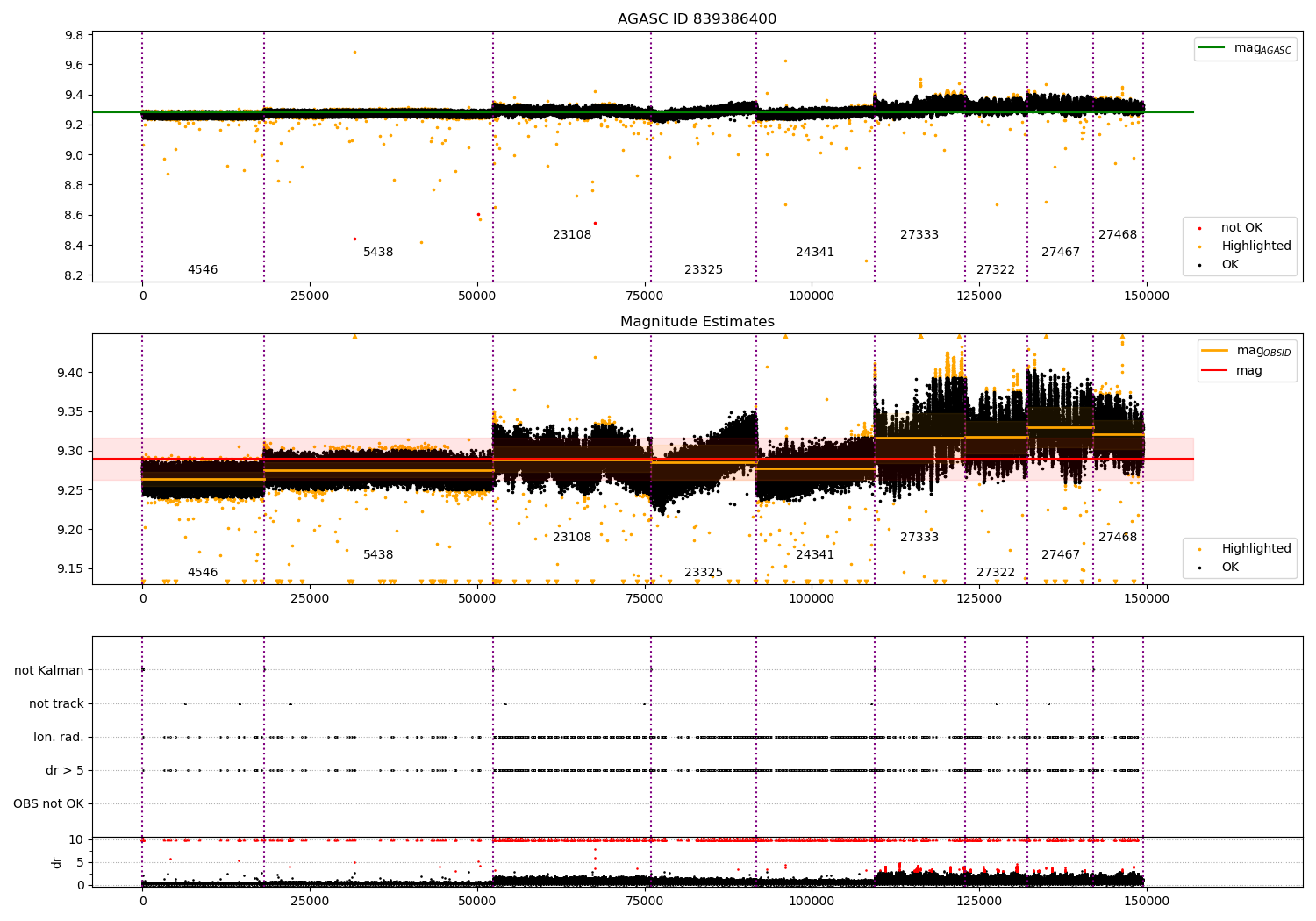Click OBSID label 5438 in the top plot
Image resolution: width=1316 pixels, height=921 pixels.
click(x=378, y=253)
